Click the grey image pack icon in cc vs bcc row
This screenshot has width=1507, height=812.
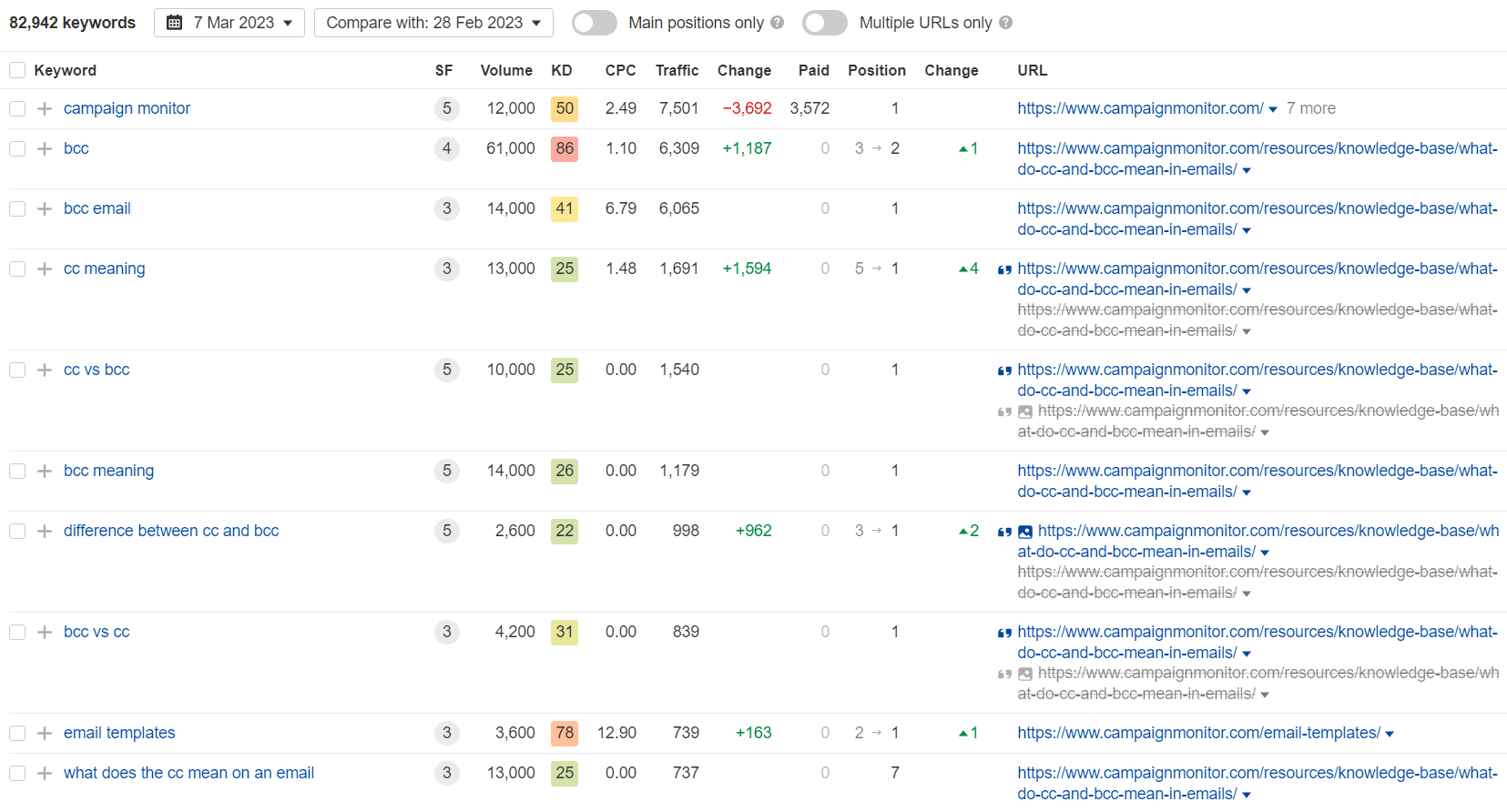click(x=1025, y=411)
